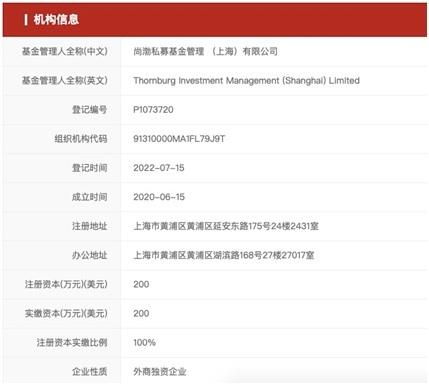This screenshot has height=385, width=429.
Task: Select the ratio value 100%
Action: point(144,343)
